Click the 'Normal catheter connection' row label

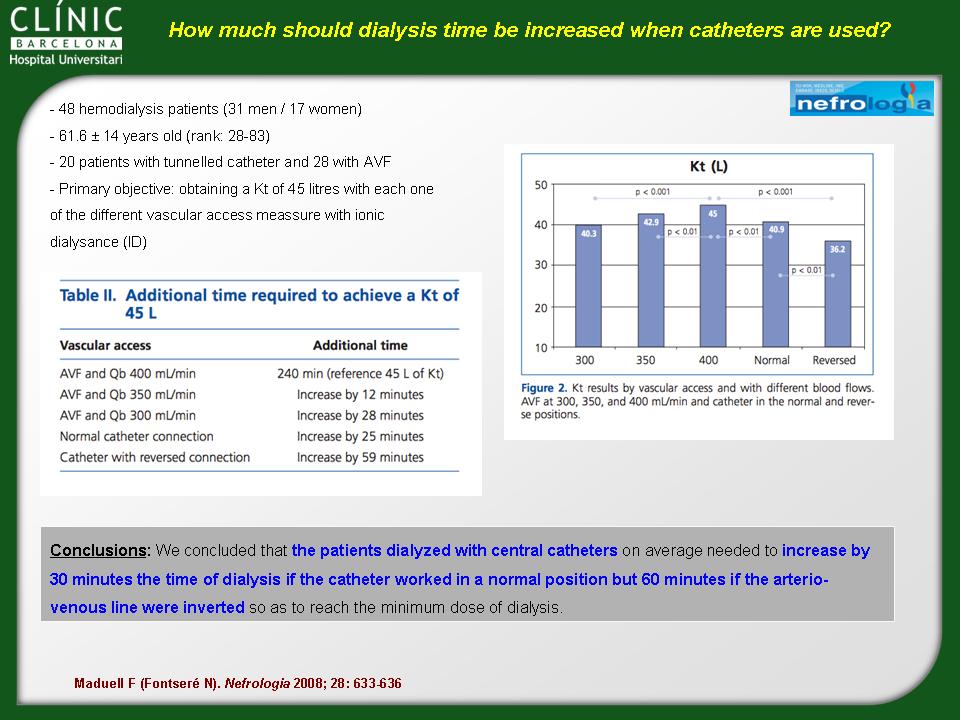click(x=137, y=436)
